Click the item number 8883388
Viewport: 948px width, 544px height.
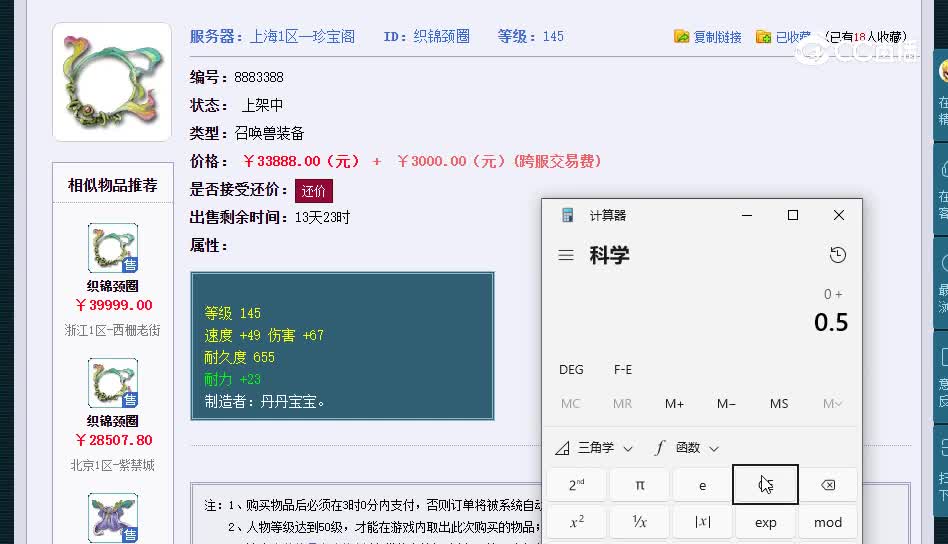[x=259, y=77]
